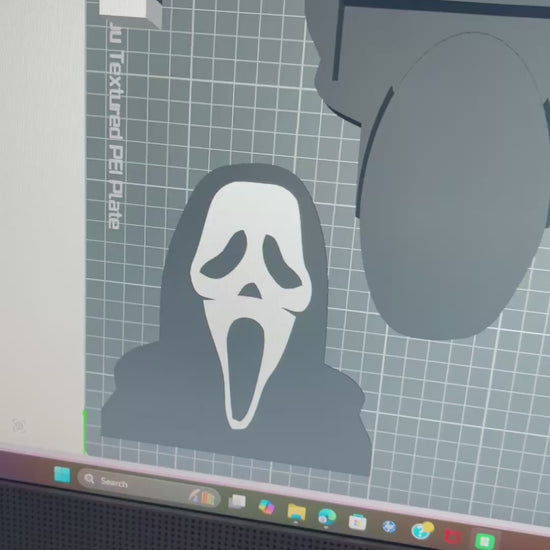Open Microsoft Store from the taskbar

coord(357,522)
